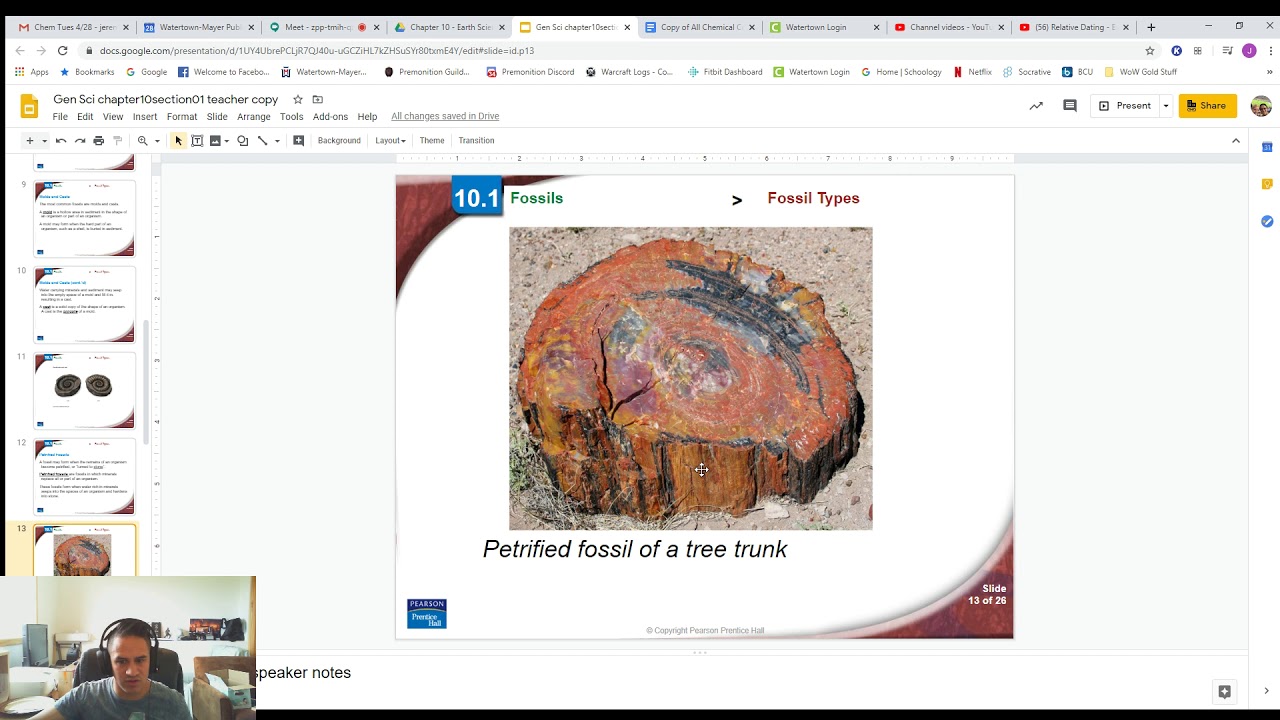Screen dimensions: 1280x720
Task: Reload the browser page
Action: coord(62,50)
